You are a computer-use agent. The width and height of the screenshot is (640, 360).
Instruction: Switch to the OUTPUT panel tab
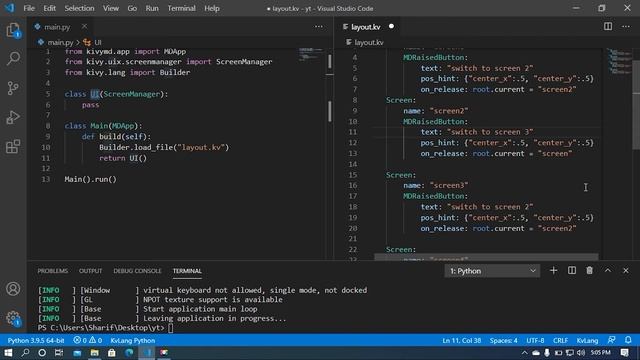[90, 271]
